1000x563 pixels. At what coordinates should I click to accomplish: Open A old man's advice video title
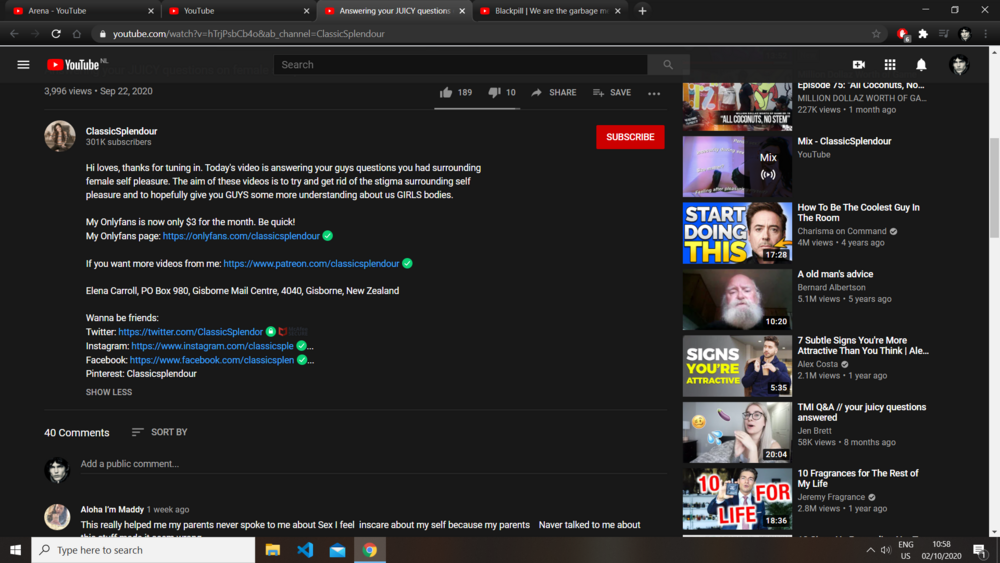pyautogui.click(x=835, y=274)
